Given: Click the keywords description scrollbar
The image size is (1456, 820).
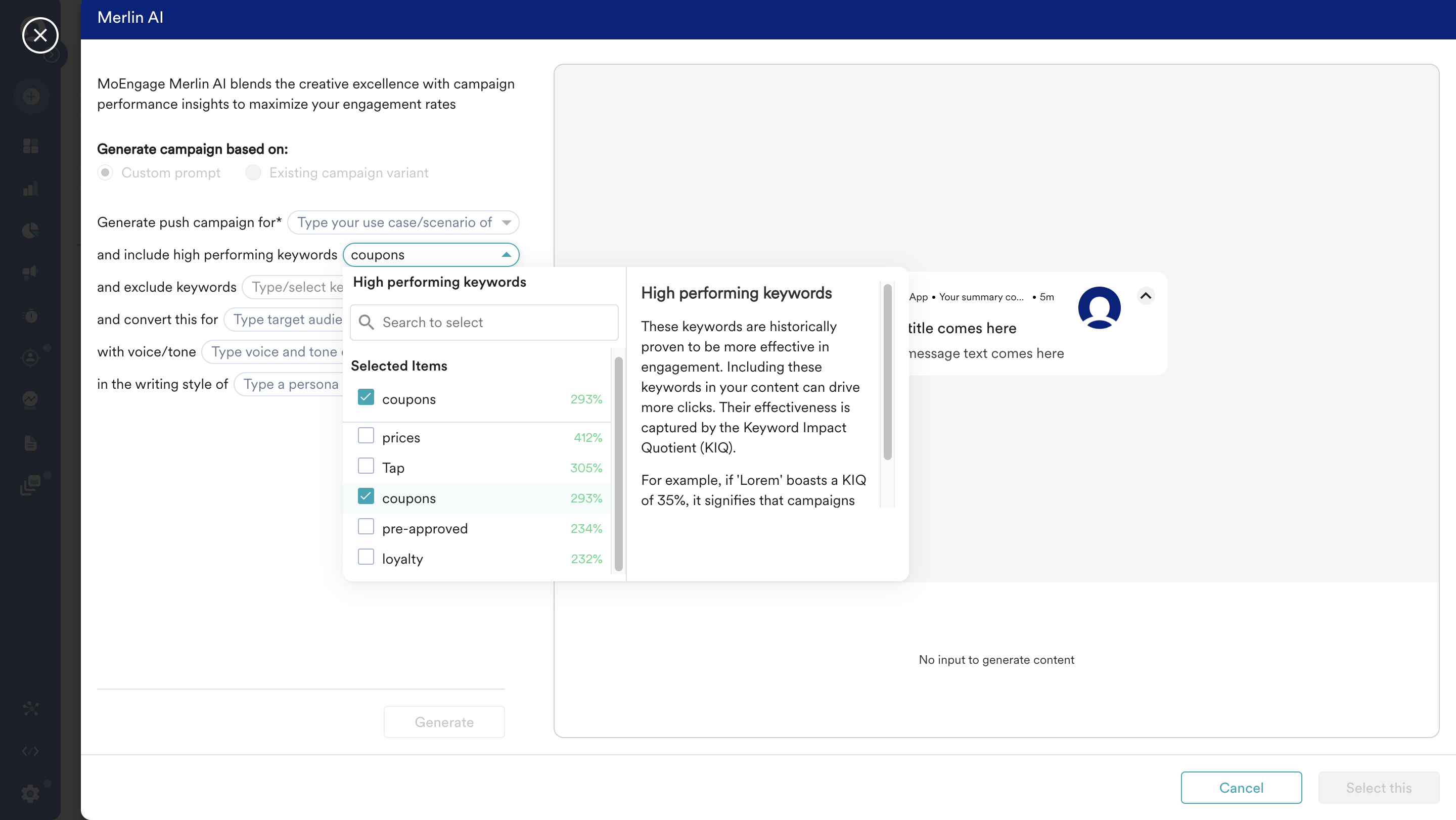Looking at the screenshot, I should (888, 372).
